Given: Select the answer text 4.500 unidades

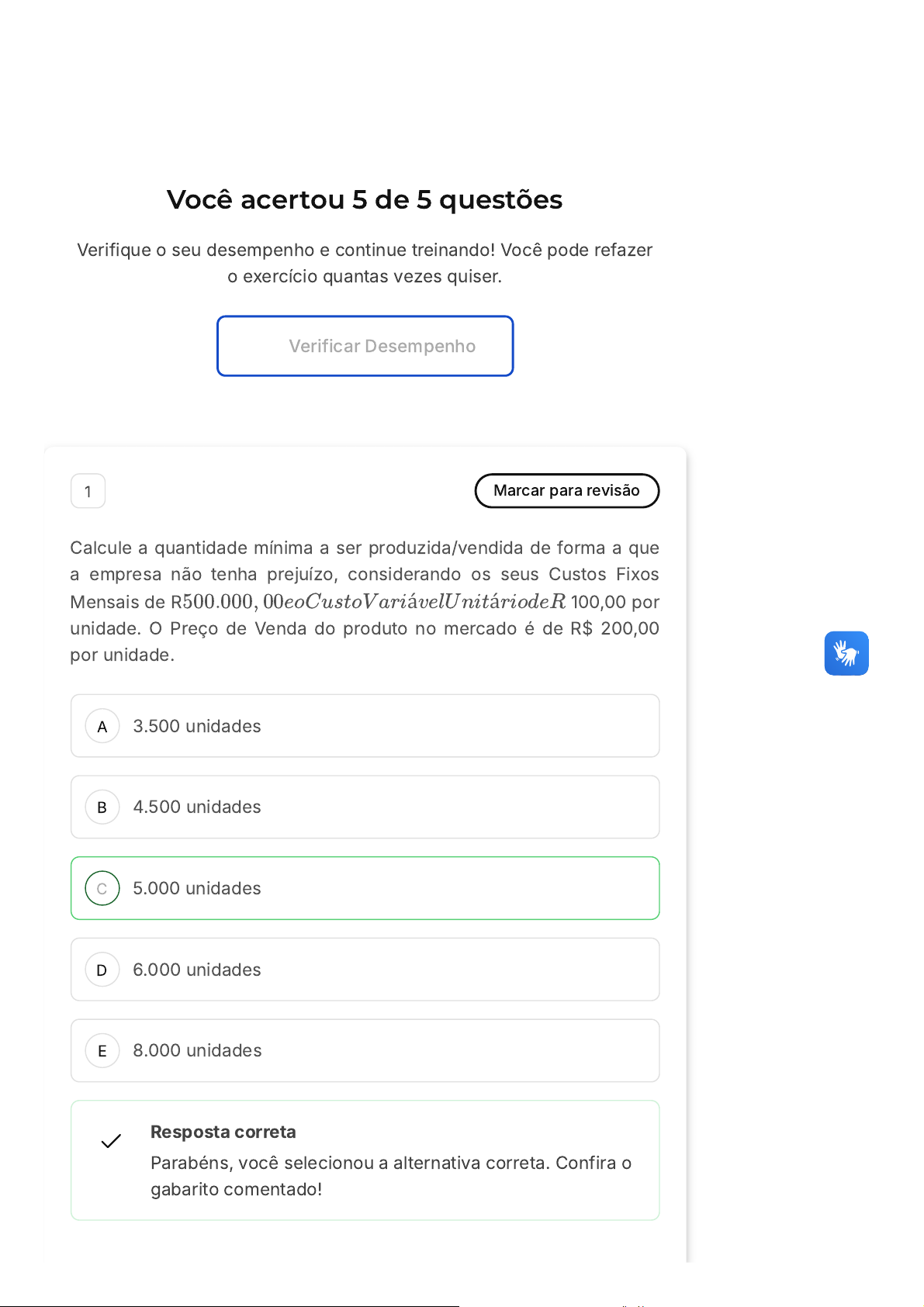Looking at the screenshot, I should coord(197,807).
